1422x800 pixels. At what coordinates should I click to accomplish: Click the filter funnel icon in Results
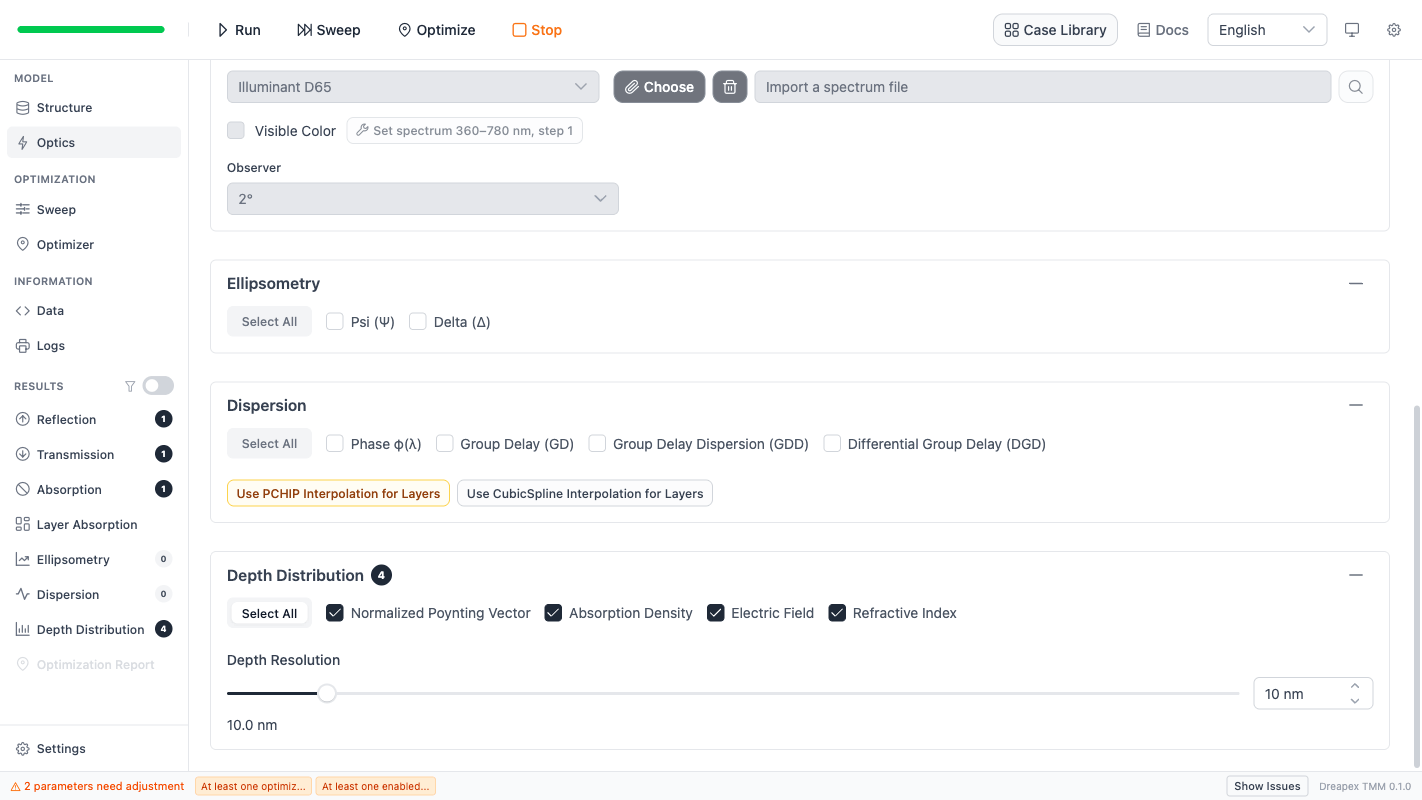tap(130, 386)
